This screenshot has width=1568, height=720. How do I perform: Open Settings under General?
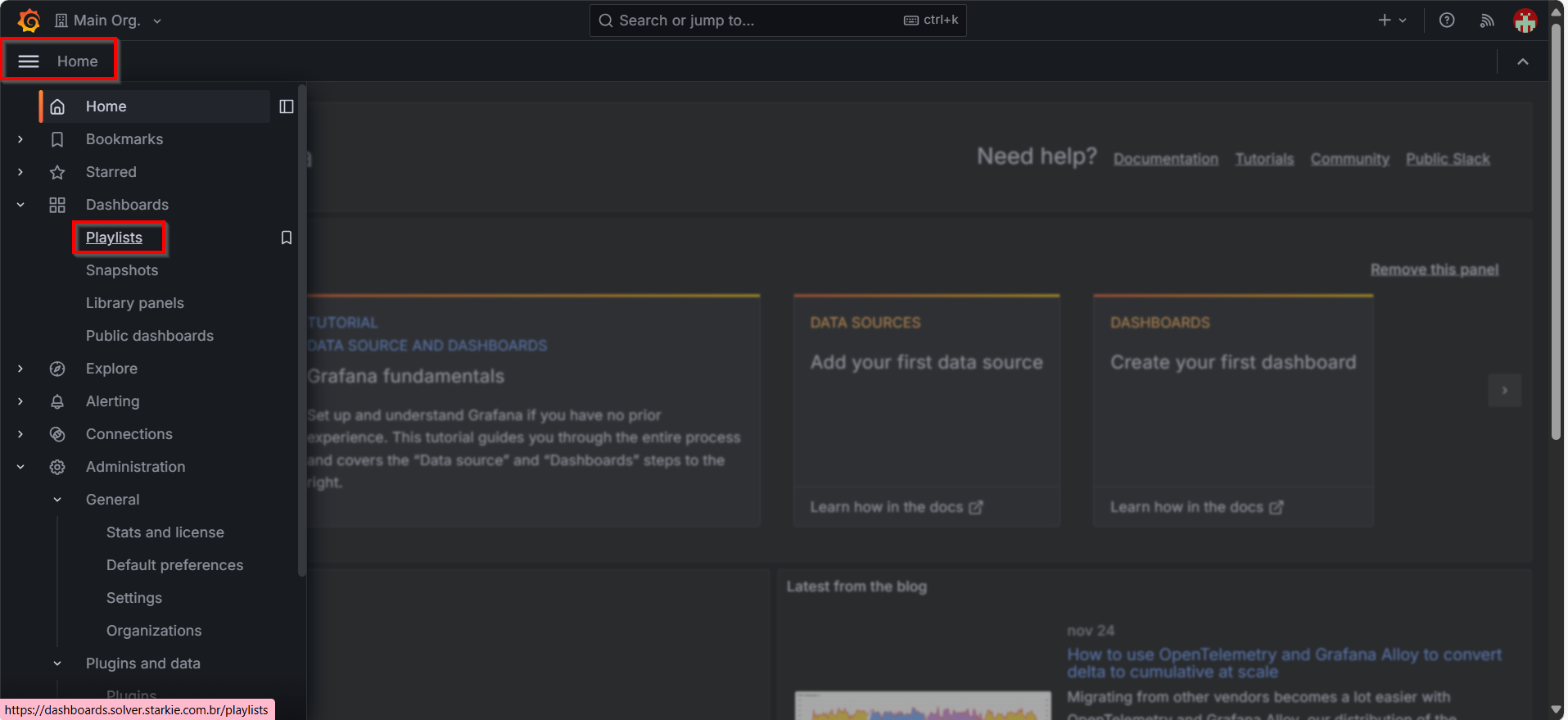click(x=134, y=598)
